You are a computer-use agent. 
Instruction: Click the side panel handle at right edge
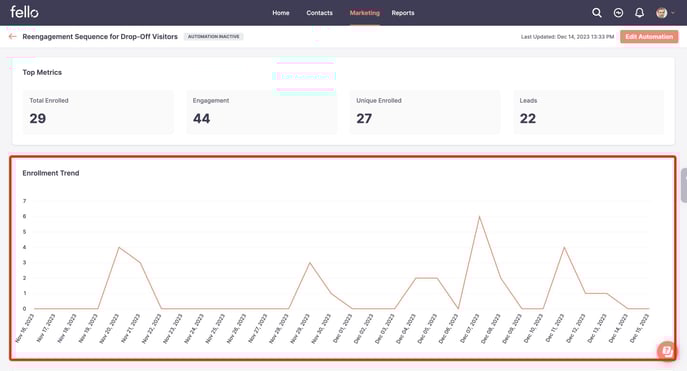click(x=684, y=185)
